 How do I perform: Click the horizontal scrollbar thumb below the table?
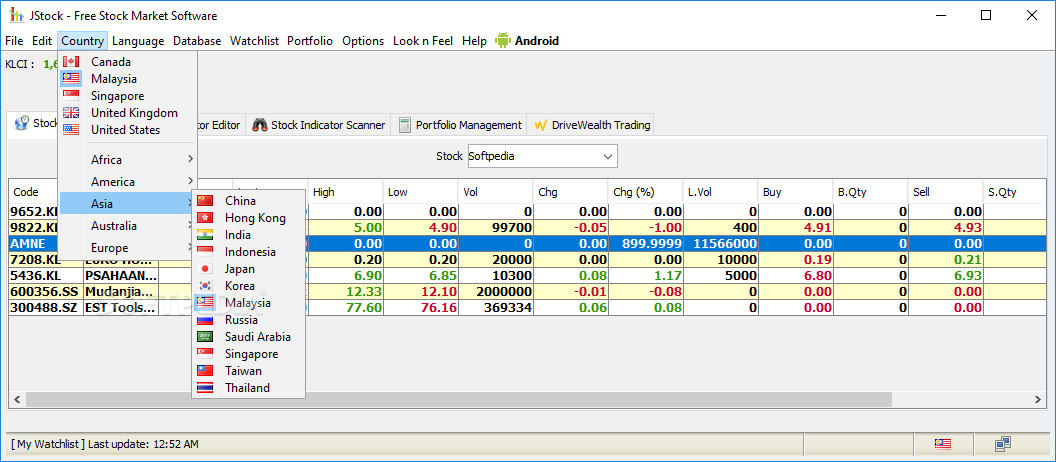457,400
